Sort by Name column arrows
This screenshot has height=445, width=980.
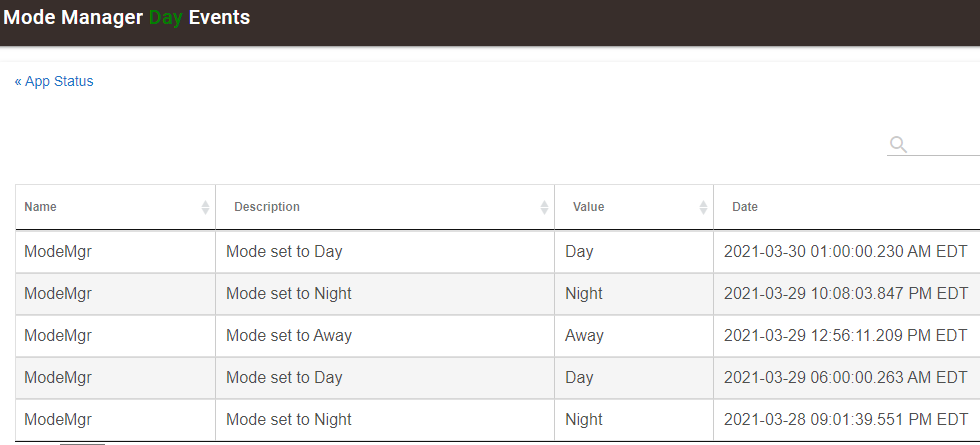pos(205,208)
